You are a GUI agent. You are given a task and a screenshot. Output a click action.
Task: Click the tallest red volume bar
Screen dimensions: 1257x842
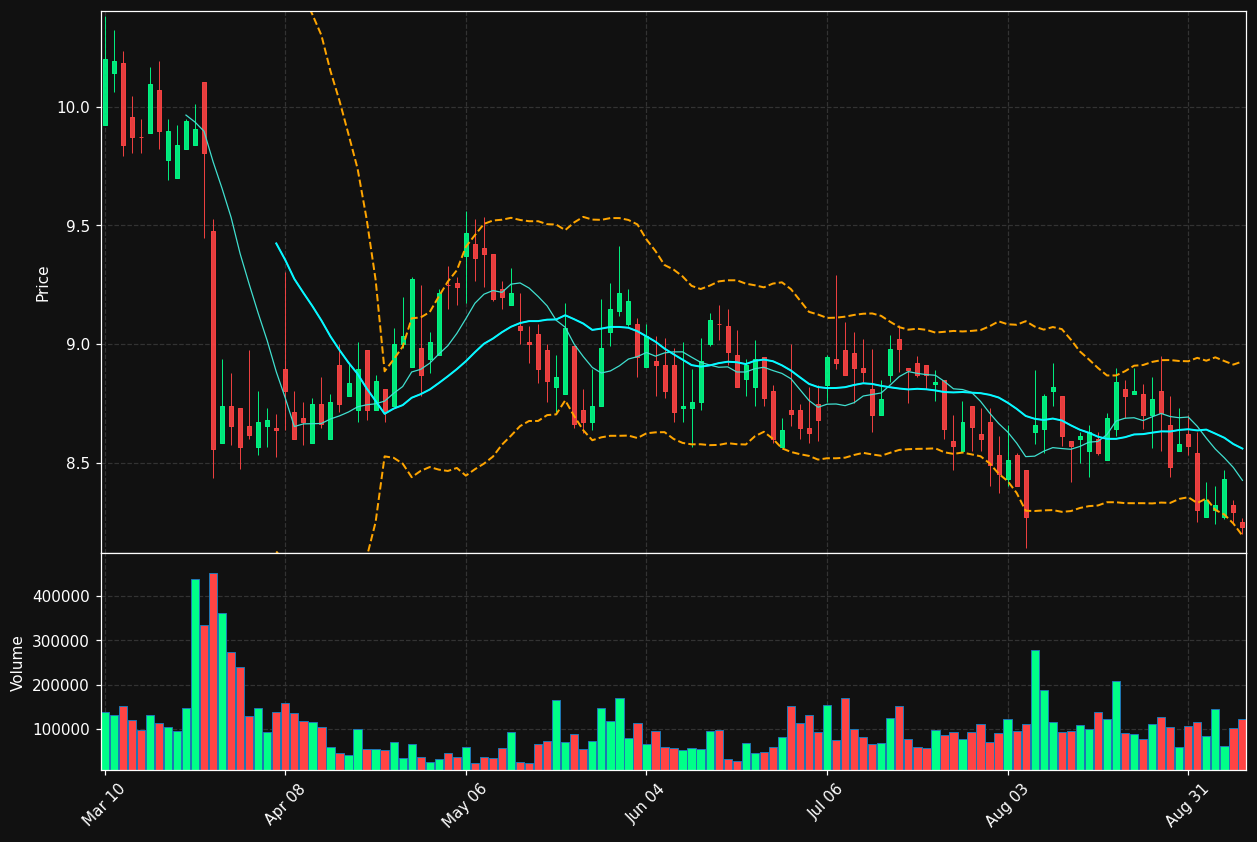(x=213, y=671)
